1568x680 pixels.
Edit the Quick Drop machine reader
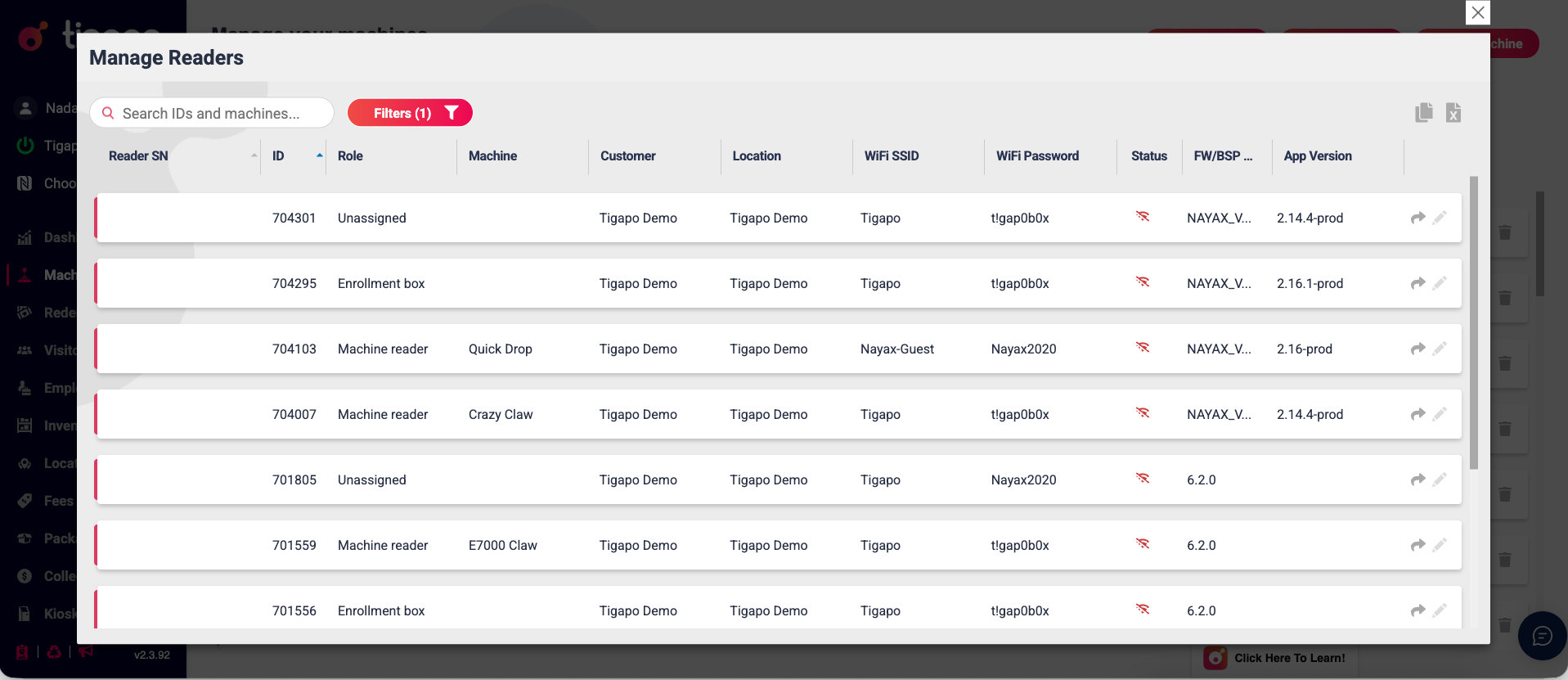[1440, 349]
